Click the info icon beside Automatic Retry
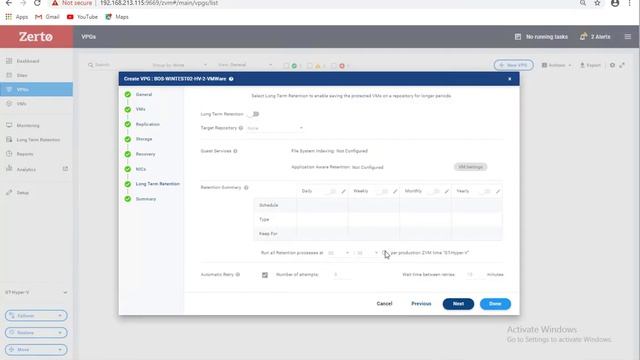This screenshot has height=360, width=640. click(238, 275)
